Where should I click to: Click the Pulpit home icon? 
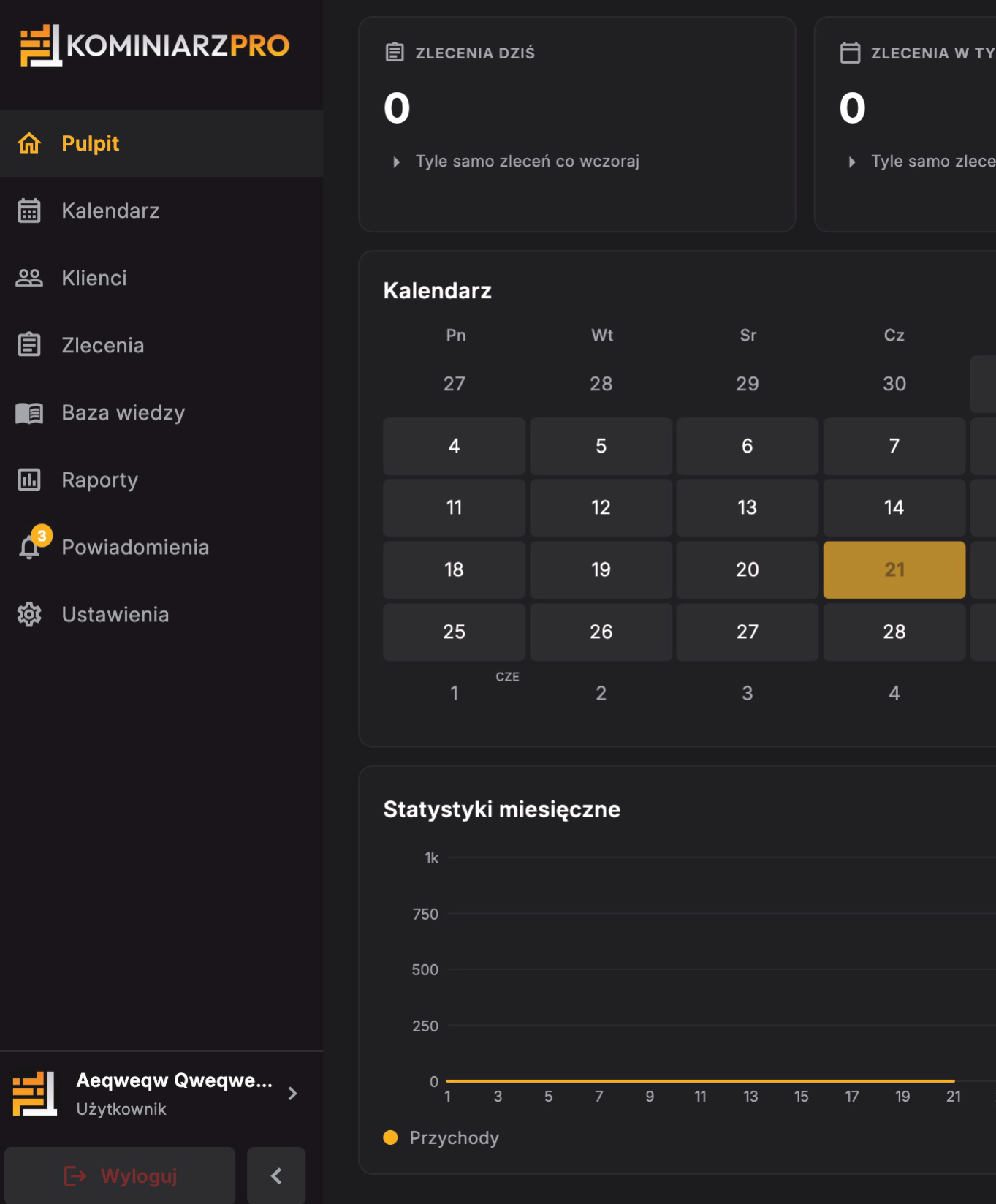(x=29, y=143)
